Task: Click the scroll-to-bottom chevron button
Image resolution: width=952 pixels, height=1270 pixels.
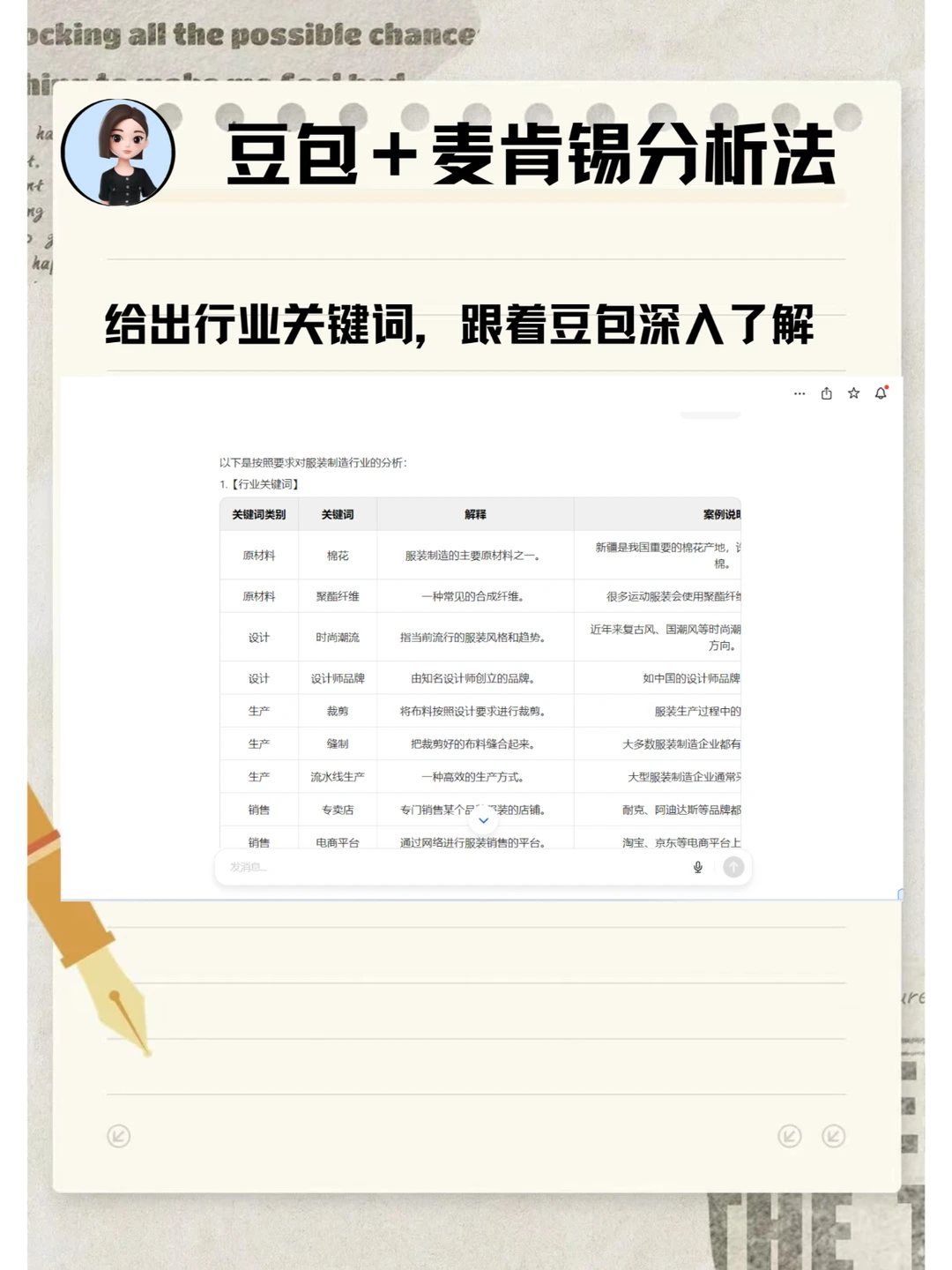Action: [x=483, y=820]
